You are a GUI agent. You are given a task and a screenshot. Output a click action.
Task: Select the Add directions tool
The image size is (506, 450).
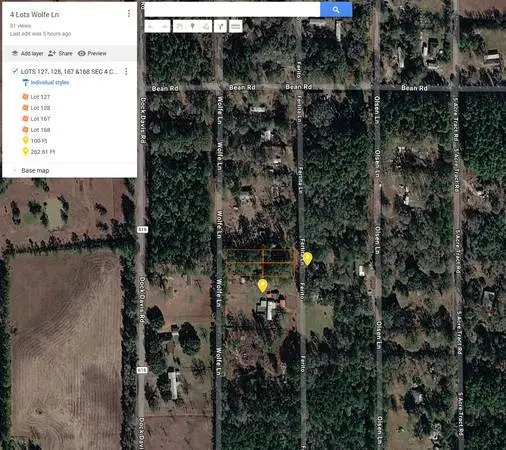[221, 26]
